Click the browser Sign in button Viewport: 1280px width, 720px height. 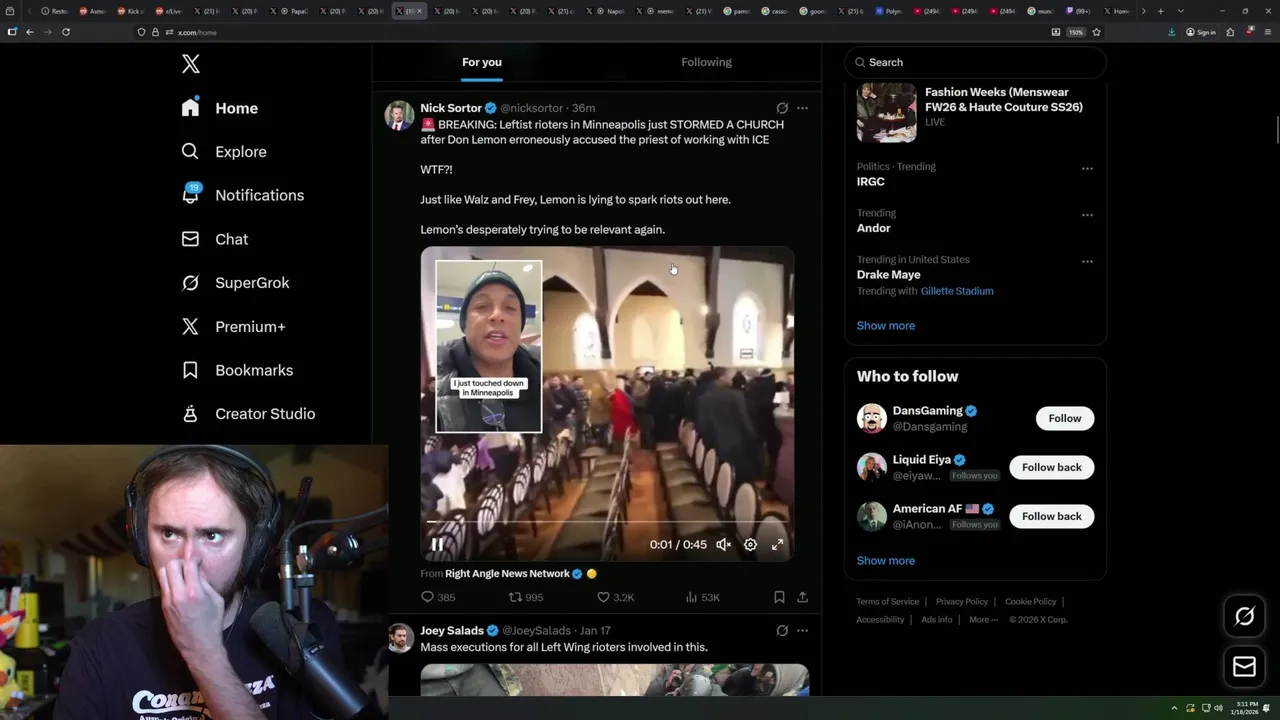[x=1201, y=32]
